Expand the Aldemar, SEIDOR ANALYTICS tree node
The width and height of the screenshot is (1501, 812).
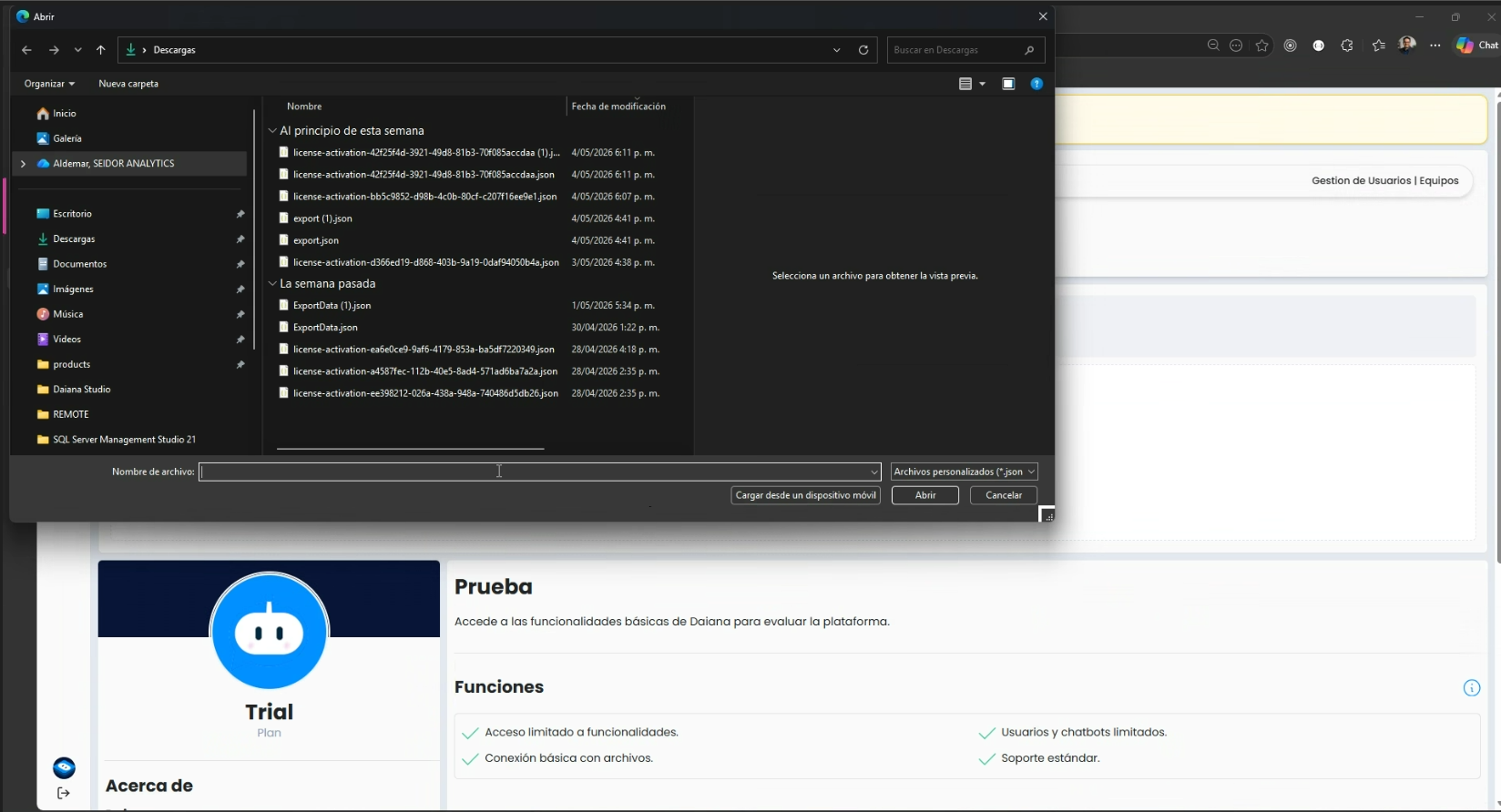23,164
